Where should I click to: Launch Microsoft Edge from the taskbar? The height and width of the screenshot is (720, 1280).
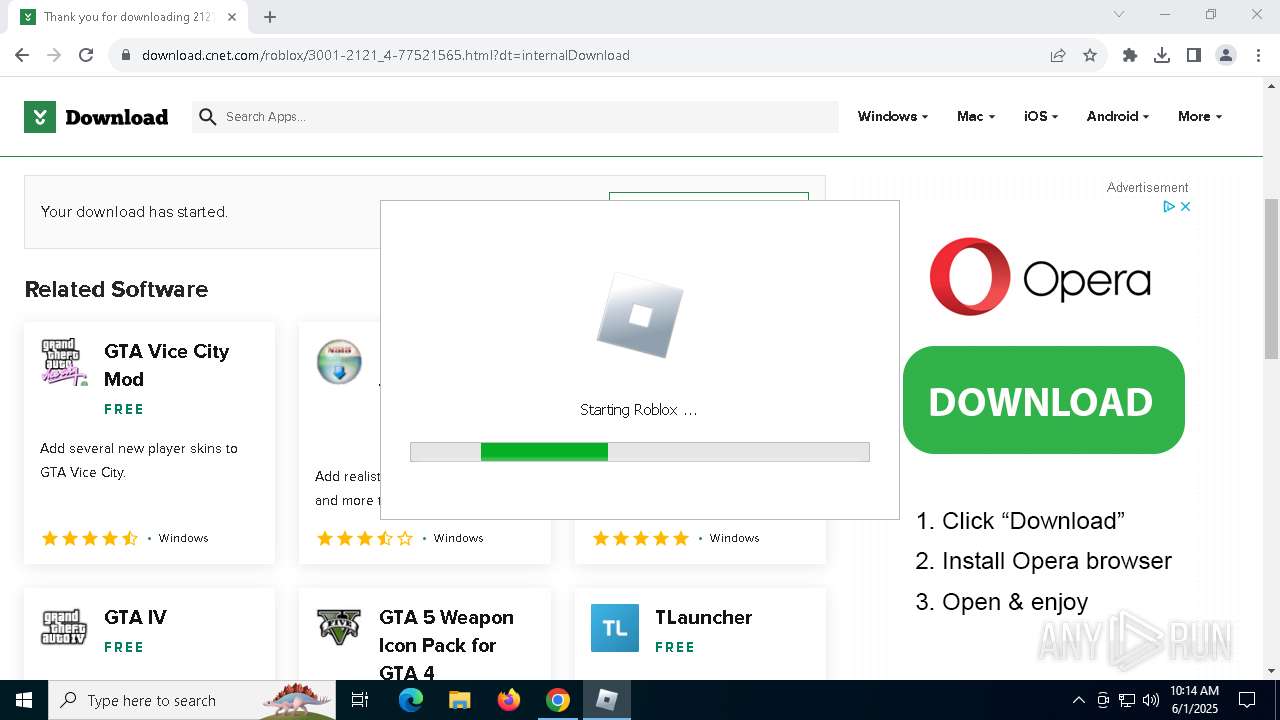(411, 700)
